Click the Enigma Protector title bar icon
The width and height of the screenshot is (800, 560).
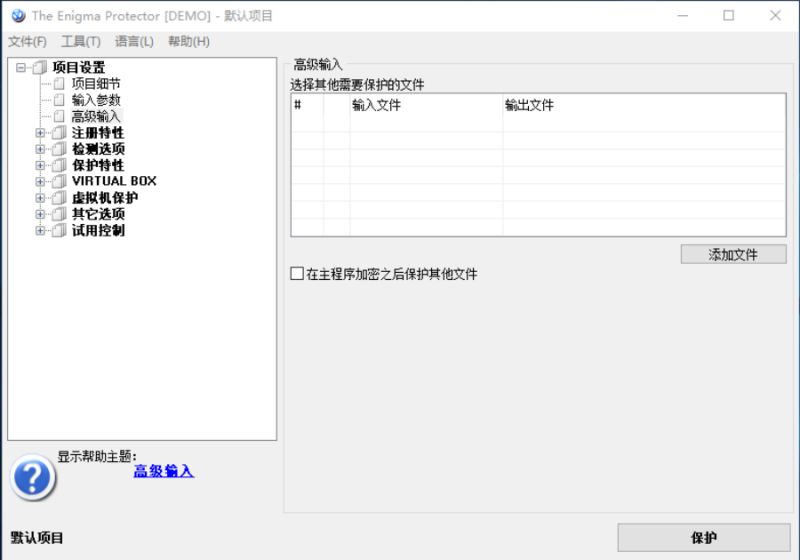(18, 16)
